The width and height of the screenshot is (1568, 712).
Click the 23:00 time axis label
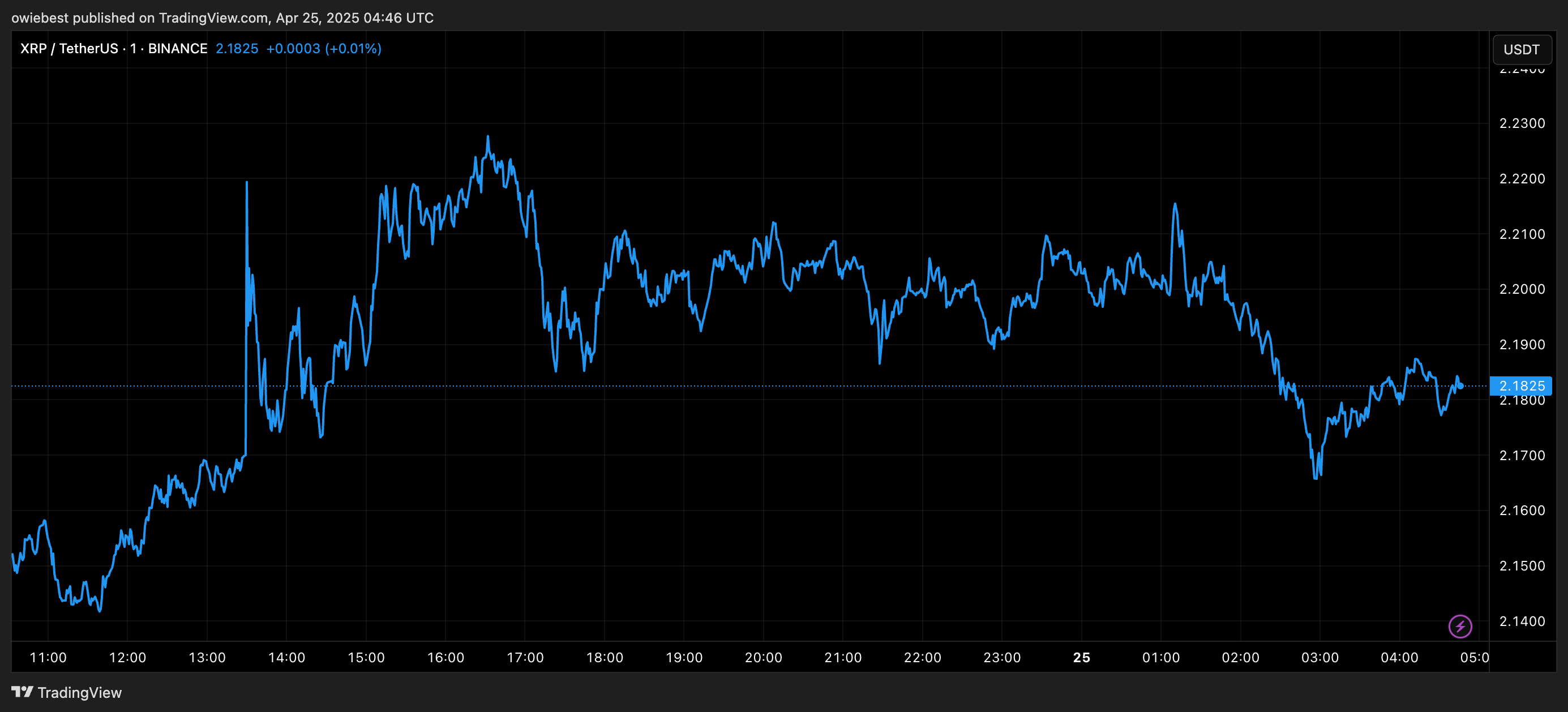pos(1002,658)
